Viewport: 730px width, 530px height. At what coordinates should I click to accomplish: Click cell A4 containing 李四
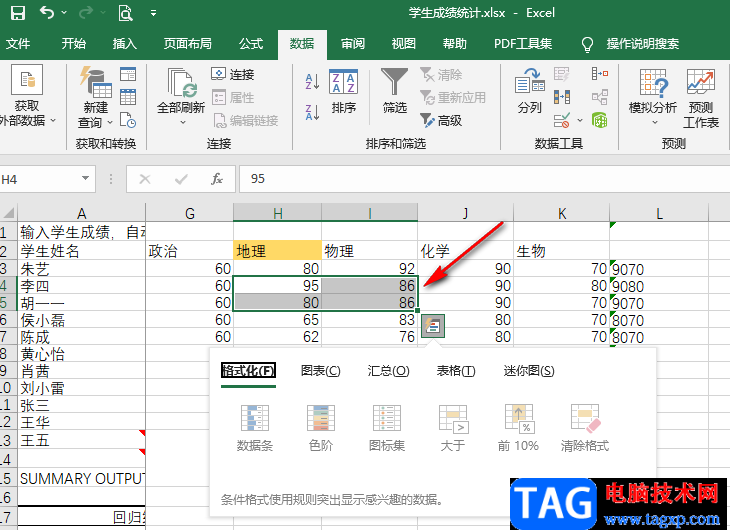(81, 285)
